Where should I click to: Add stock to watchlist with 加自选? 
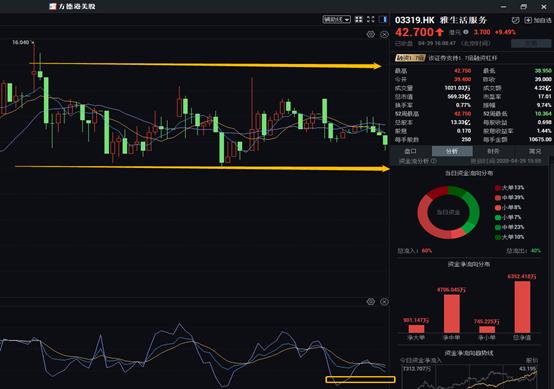(x=538, y=20)
